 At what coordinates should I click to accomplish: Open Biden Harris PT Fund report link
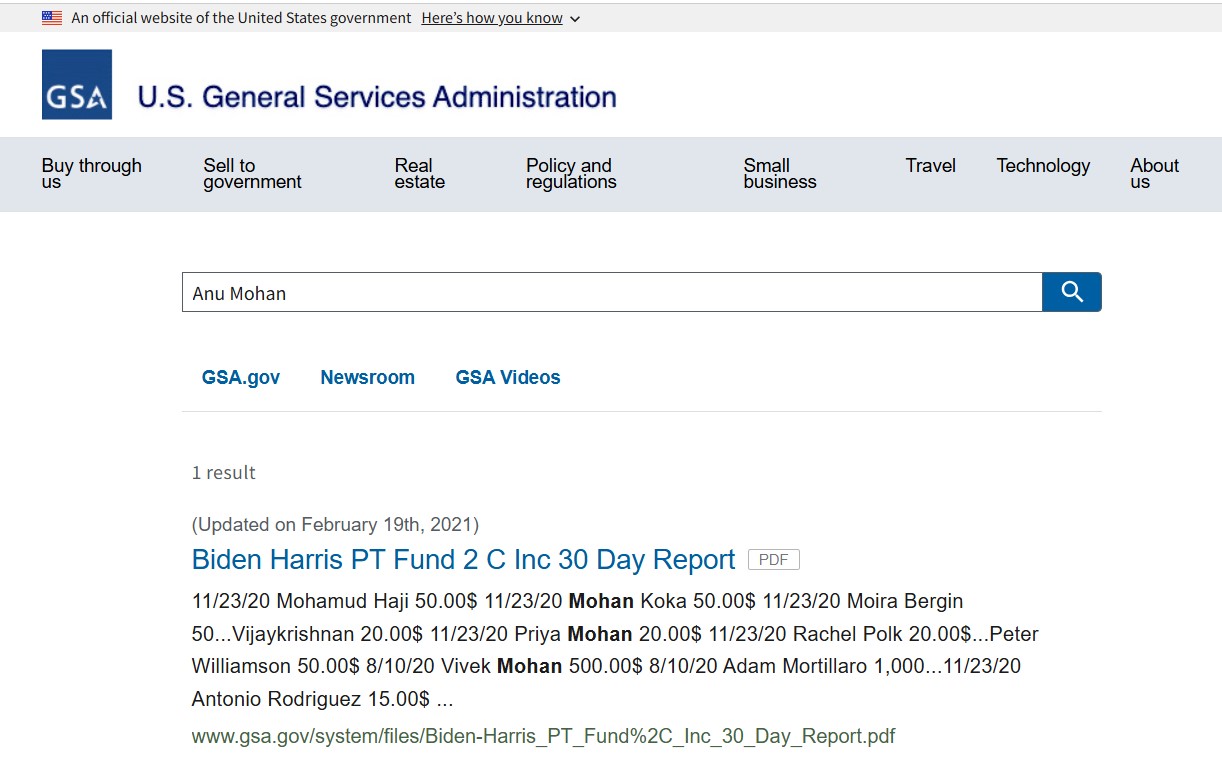(x=463, y=559)
